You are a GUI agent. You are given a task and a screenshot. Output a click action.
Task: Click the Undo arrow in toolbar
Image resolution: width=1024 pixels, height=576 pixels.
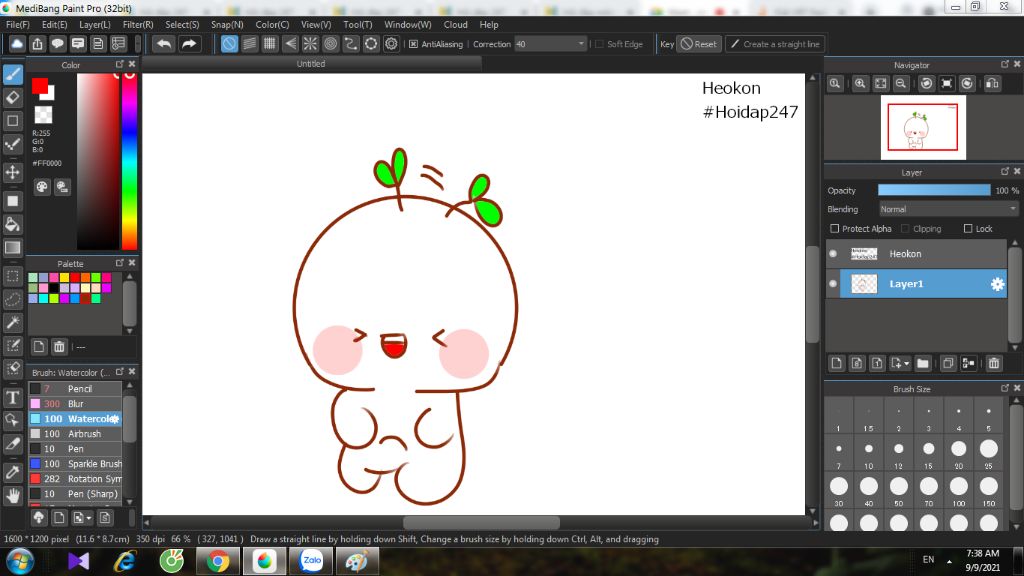click(x=164, y=44)
